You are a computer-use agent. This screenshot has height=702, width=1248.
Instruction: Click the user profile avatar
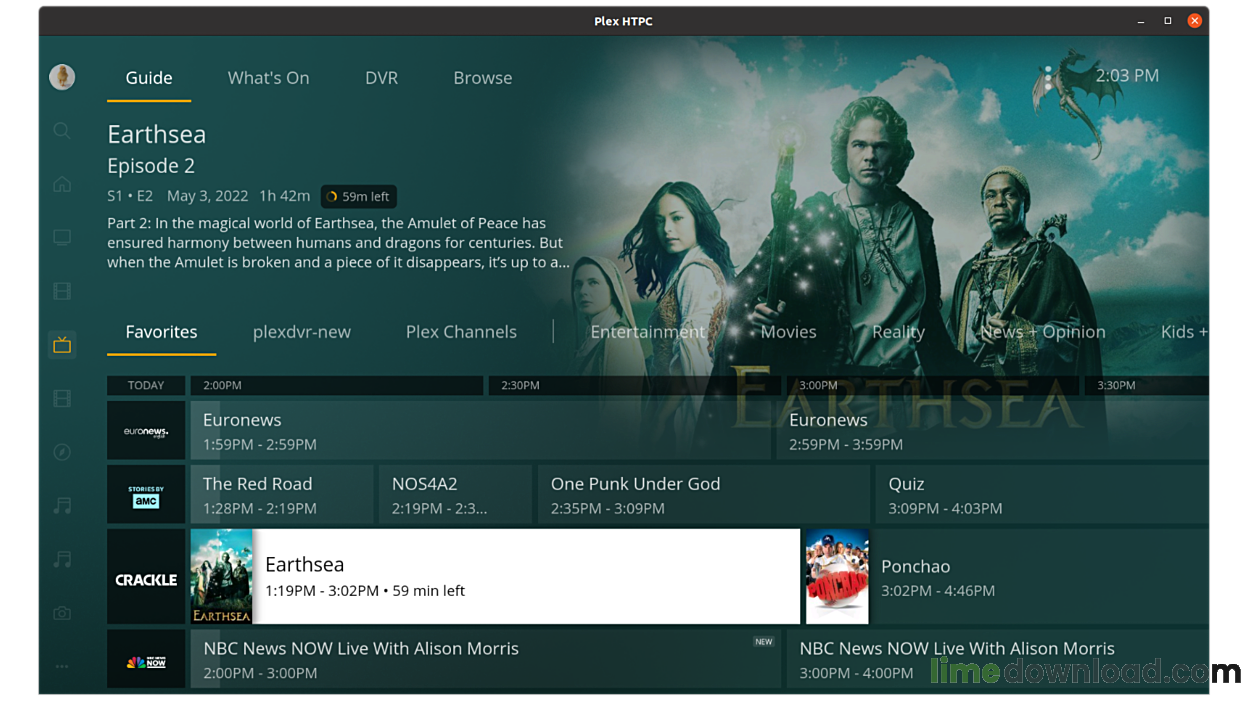pos(62,77)
